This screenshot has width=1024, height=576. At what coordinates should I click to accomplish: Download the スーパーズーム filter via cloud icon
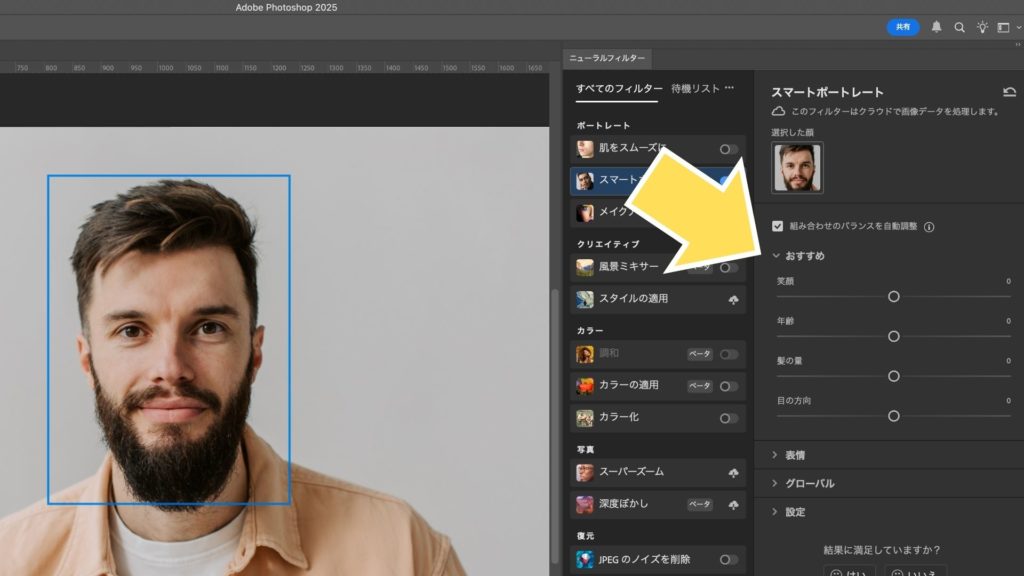[x=733, y=472]
